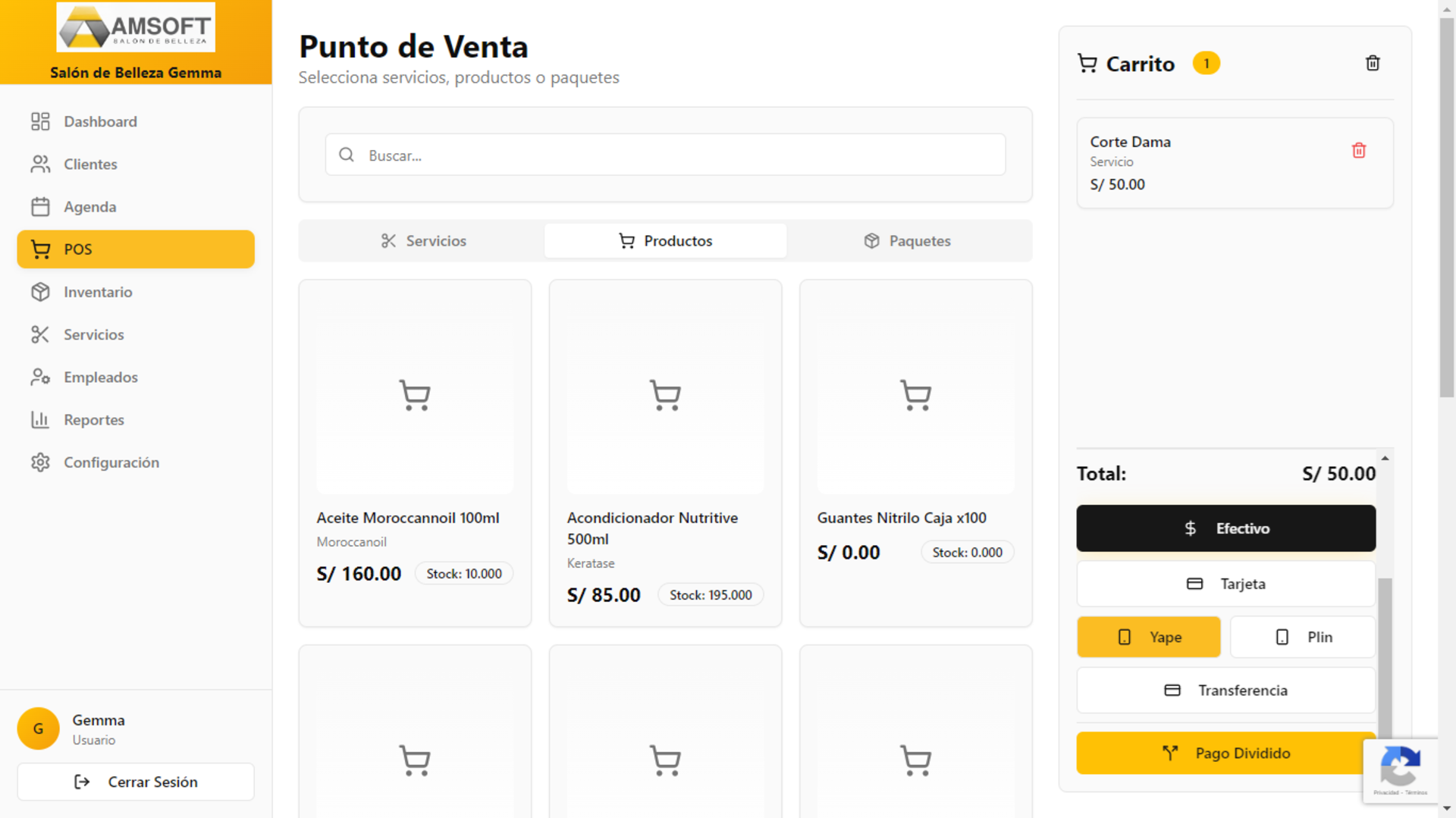The height and width of the screenshot is (818, 1456).
Task: Select Plin payment method
Action: (x=1302, y=637)
